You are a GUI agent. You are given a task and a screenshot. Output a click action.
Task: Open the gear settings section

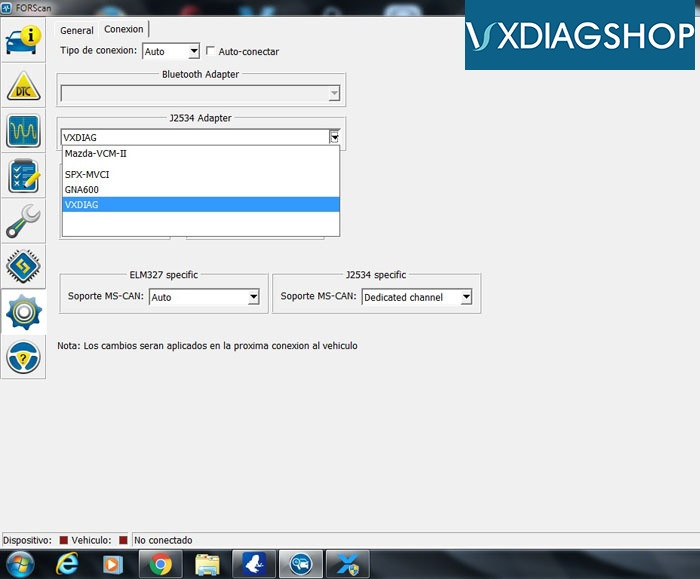22,312
